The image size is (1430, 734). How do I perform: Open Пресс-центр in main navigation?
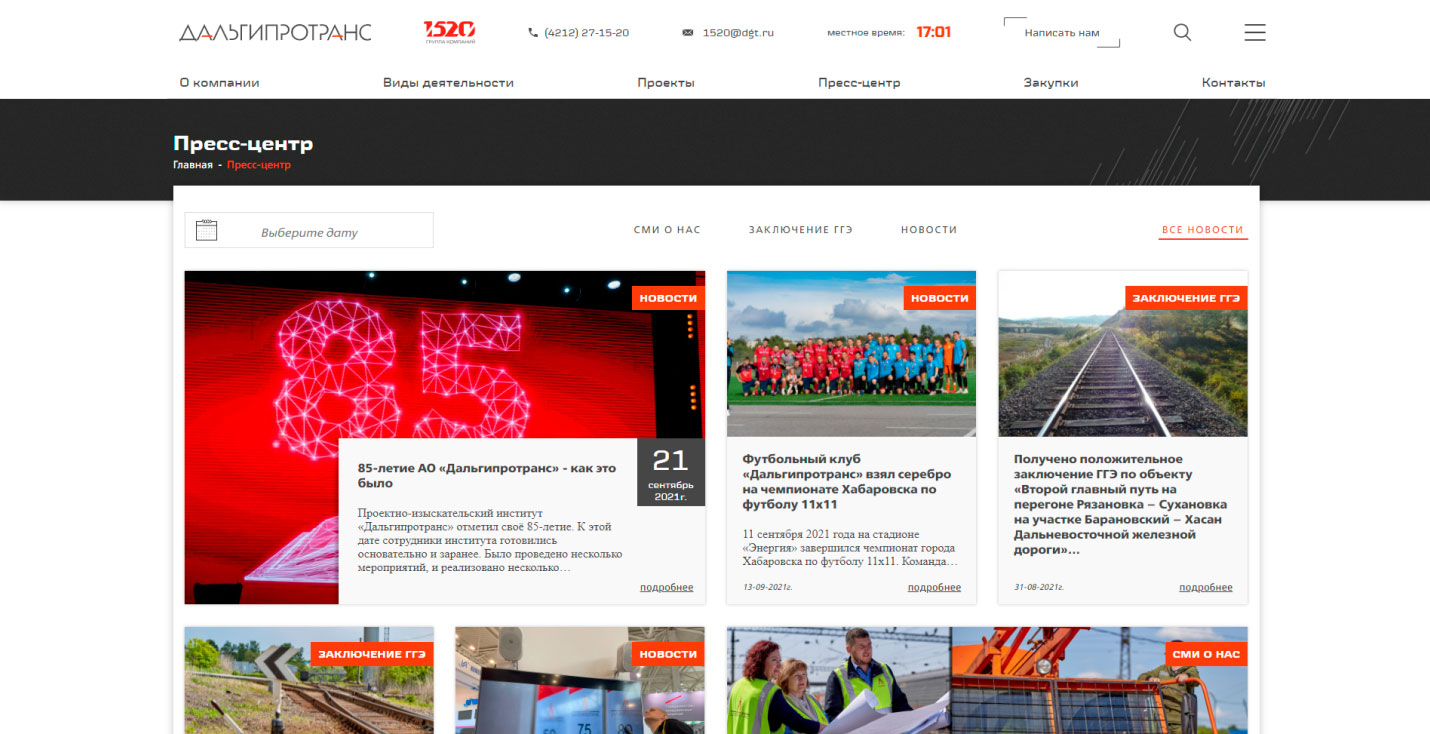(859, 83)
